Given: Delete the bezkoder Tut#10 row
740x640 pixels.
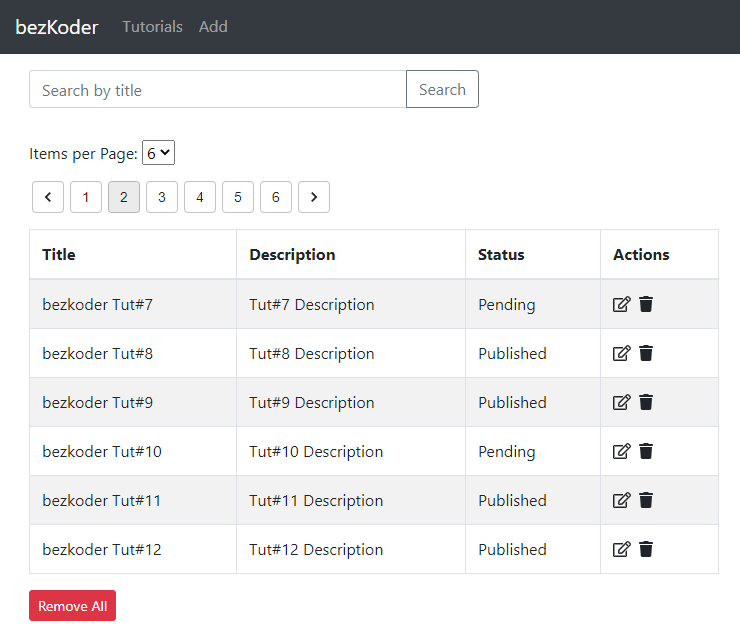Looking at the screenshot, I should [646, 452].
